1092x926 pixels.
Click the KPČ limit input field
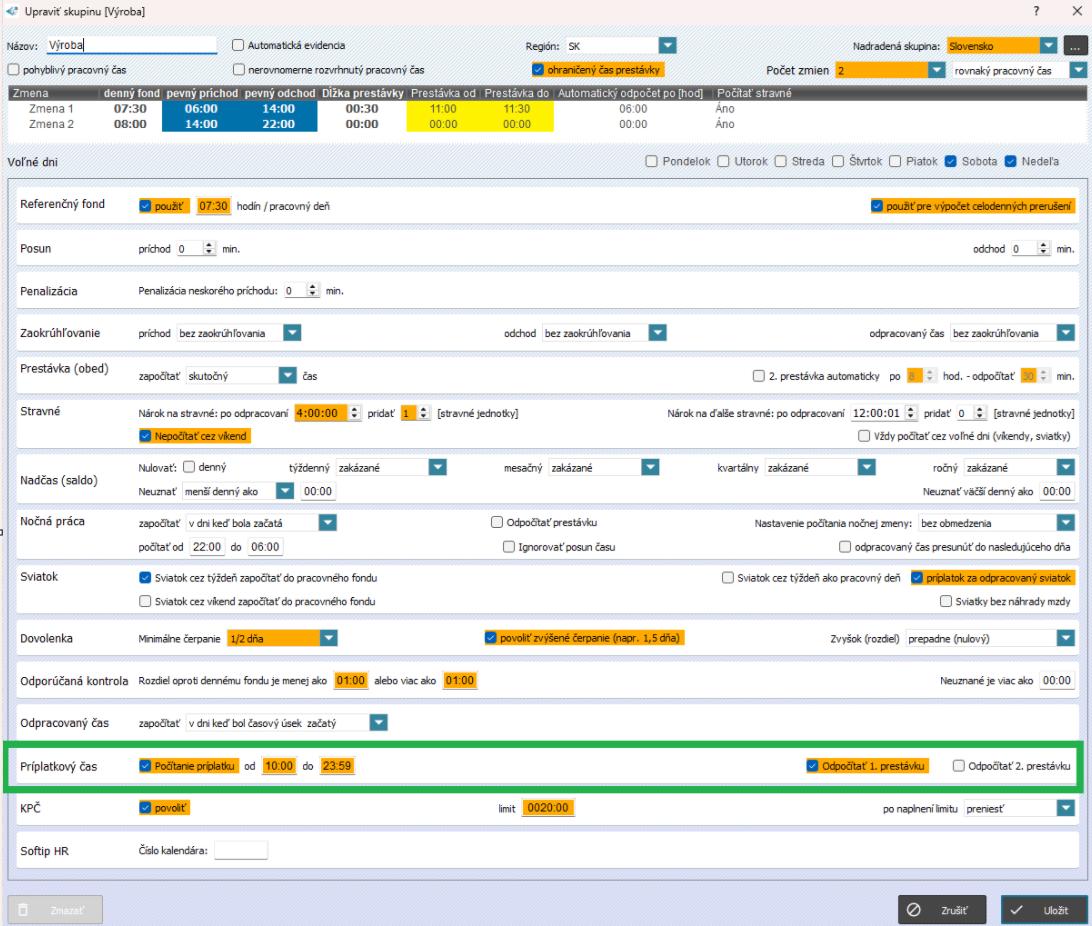(x=547, y=808)
